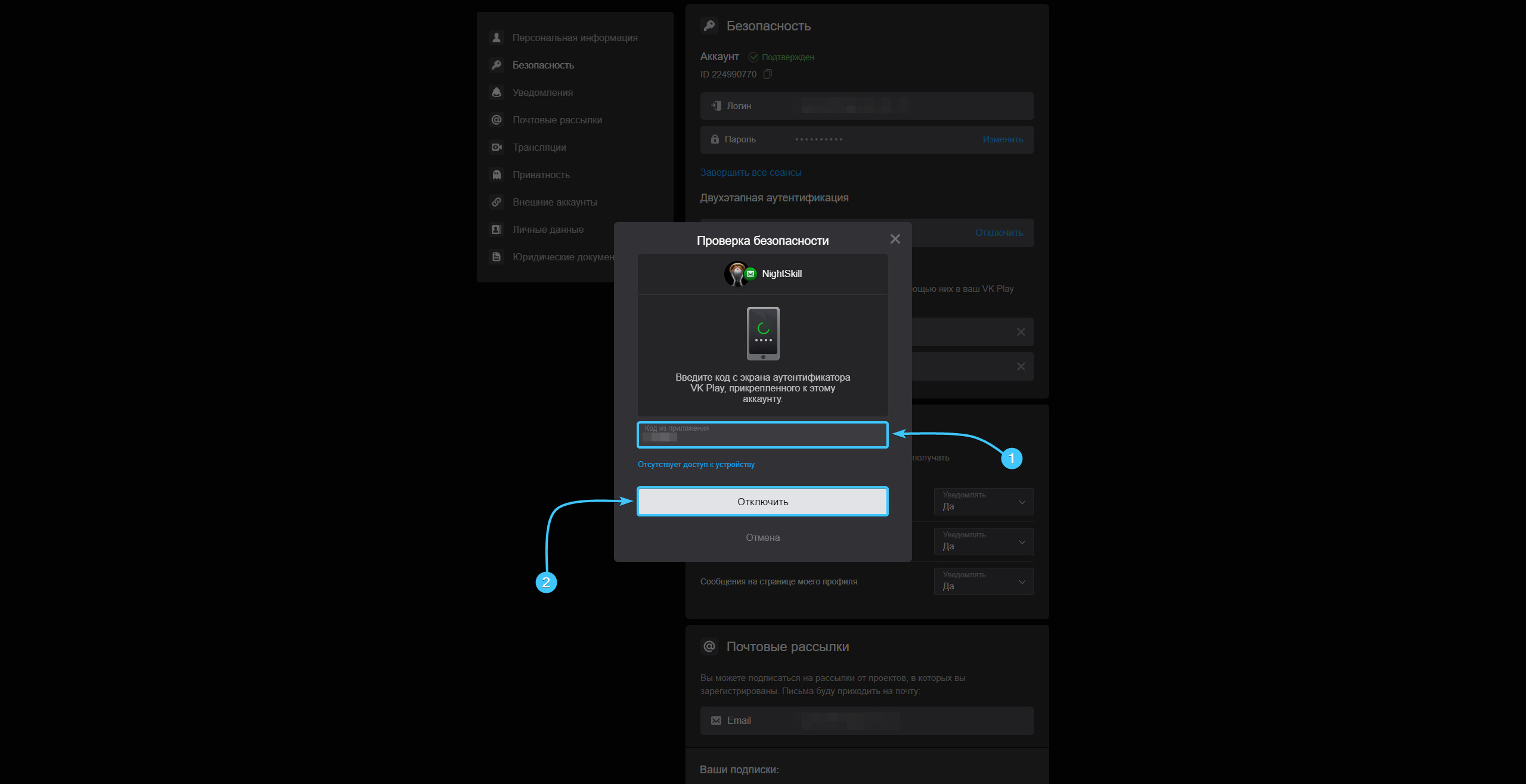The width and height of the screenshot is (1526, 784).
Task: Click the copy ID icon next to 224990770
Action: [768, 74]
